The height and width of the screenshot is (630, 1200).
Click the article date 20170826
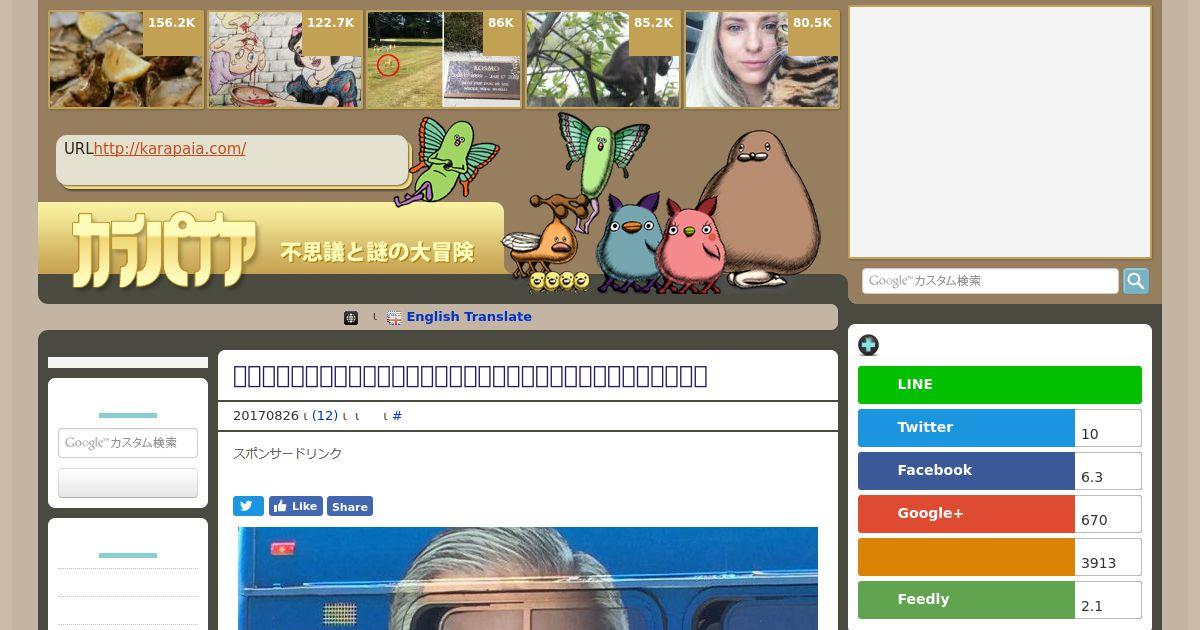(266, 416)
